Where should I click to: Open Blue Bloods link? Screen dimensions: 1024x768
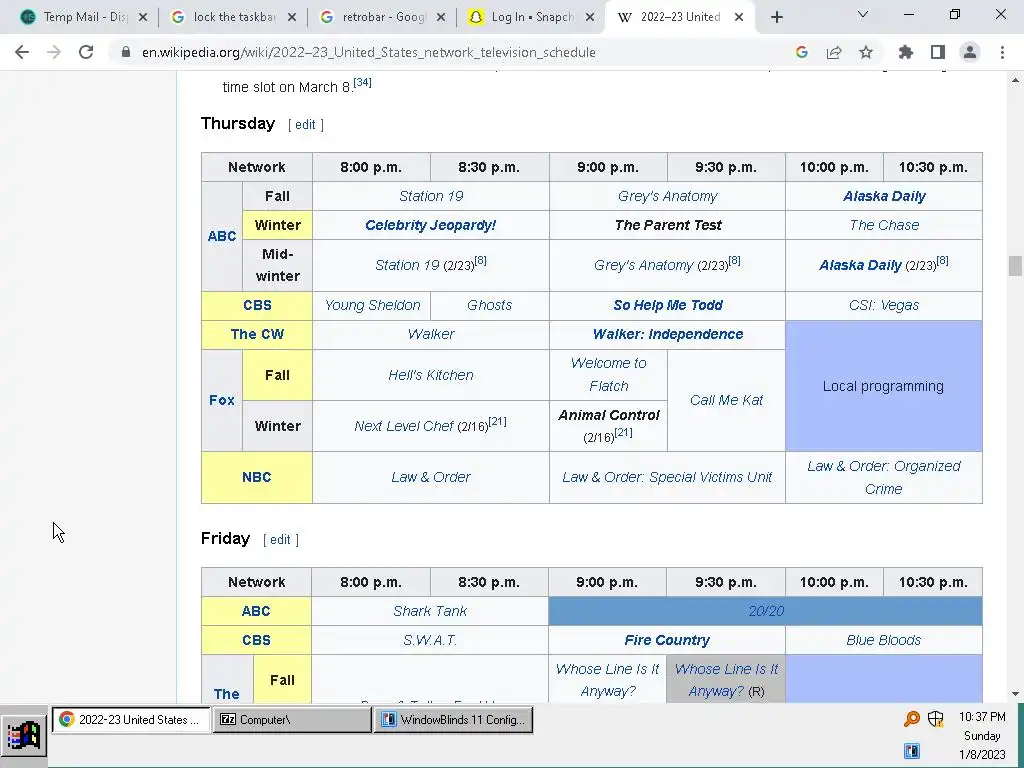point(884,640)
